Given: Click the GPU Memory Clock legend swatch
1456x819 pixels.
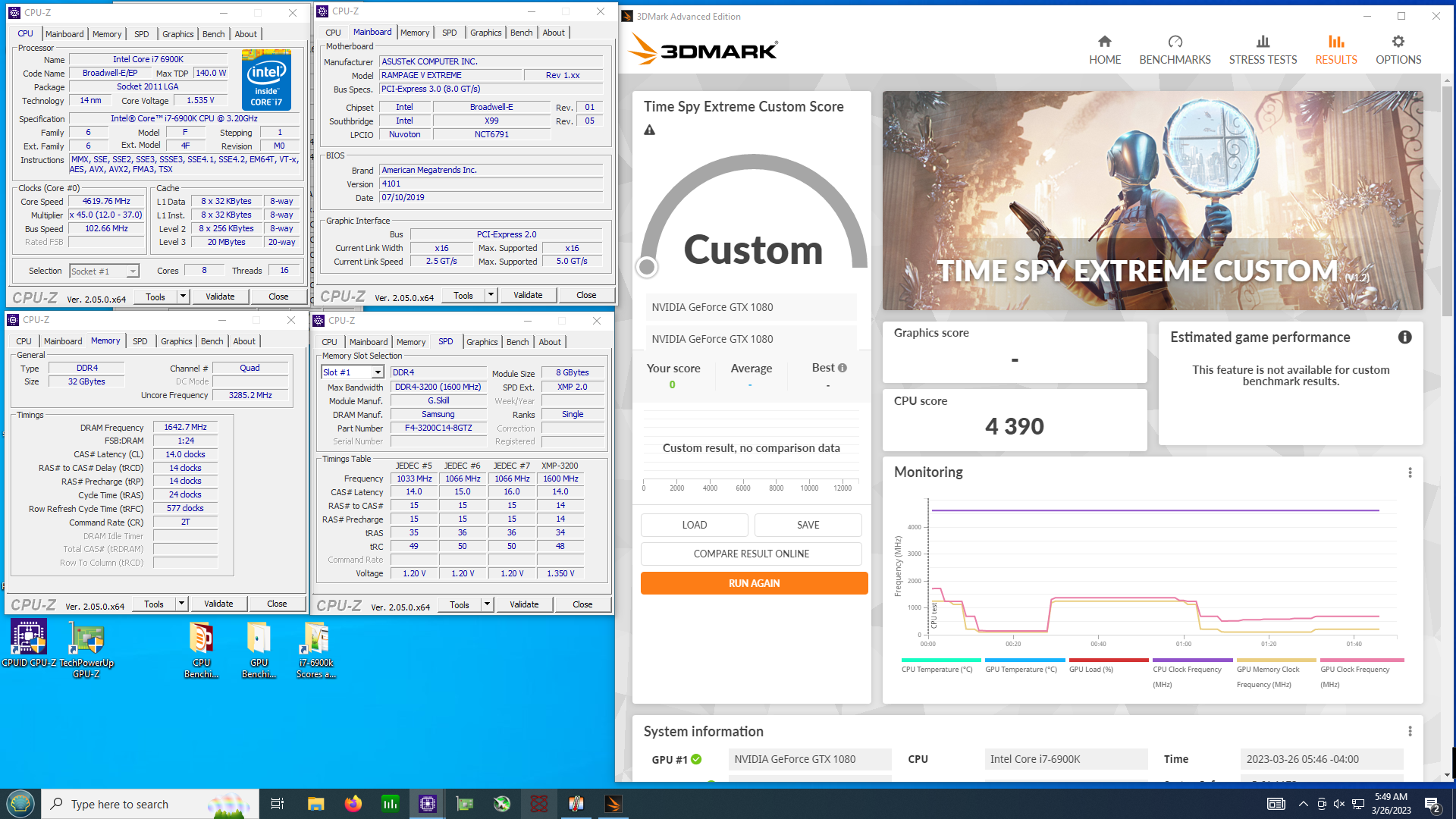Looking at the screenshot, I should (x=1276, y=661).
